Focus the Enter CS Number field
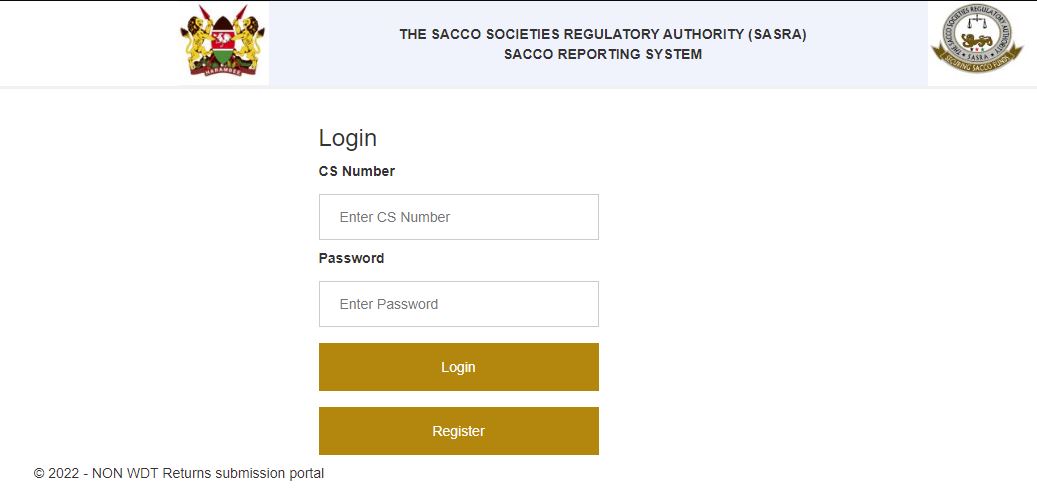This screenshot has height=499, width=1037. [x=458, y=217]
